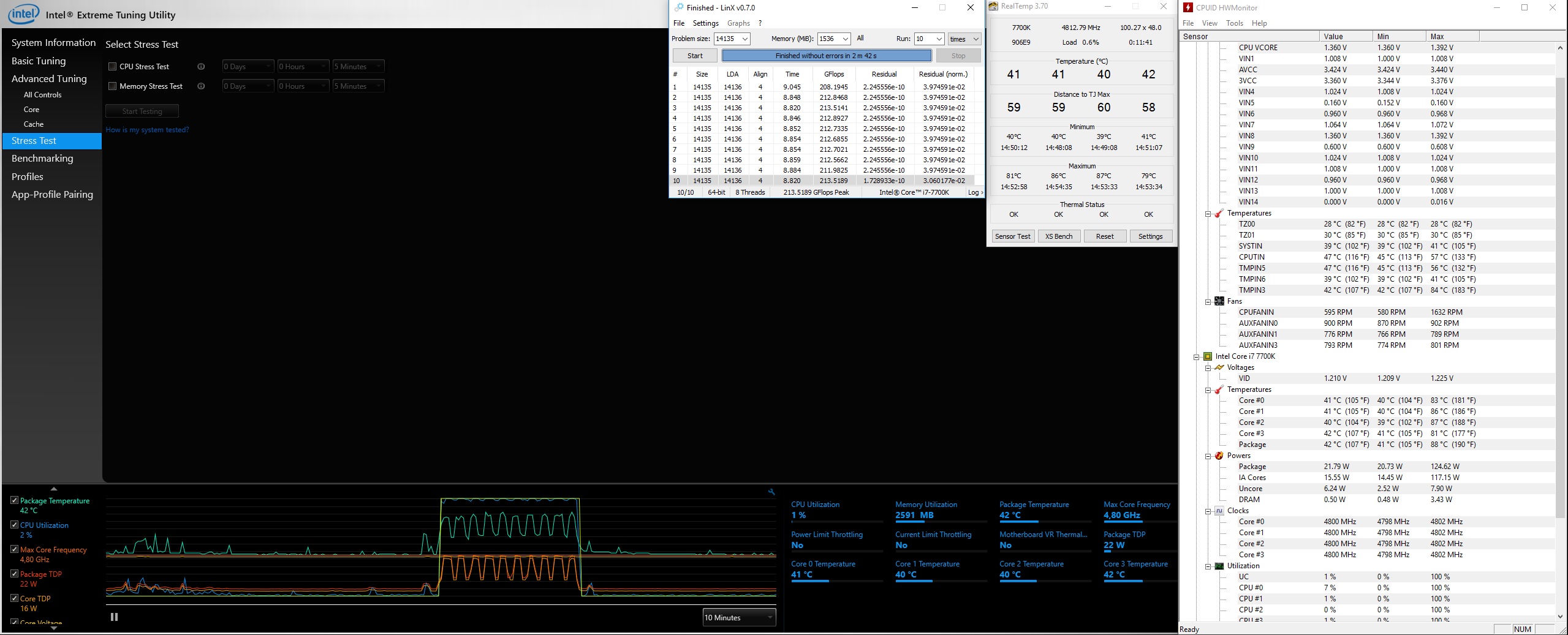Screen dimensions: 1568x635
Task: Open Profiles section in XTU sidebar
Action: pyautogui.click(x=28, y=177)
